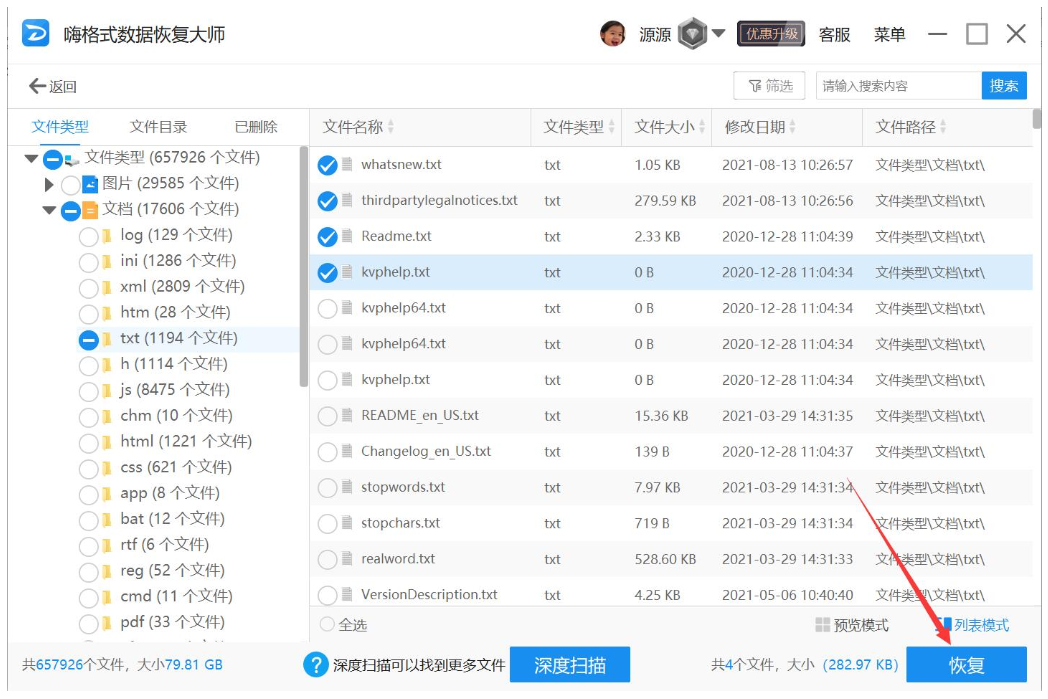Collapse the 文档 folder tree node
The height and width of the screenshot is (699, 1048).
point(49,210)
